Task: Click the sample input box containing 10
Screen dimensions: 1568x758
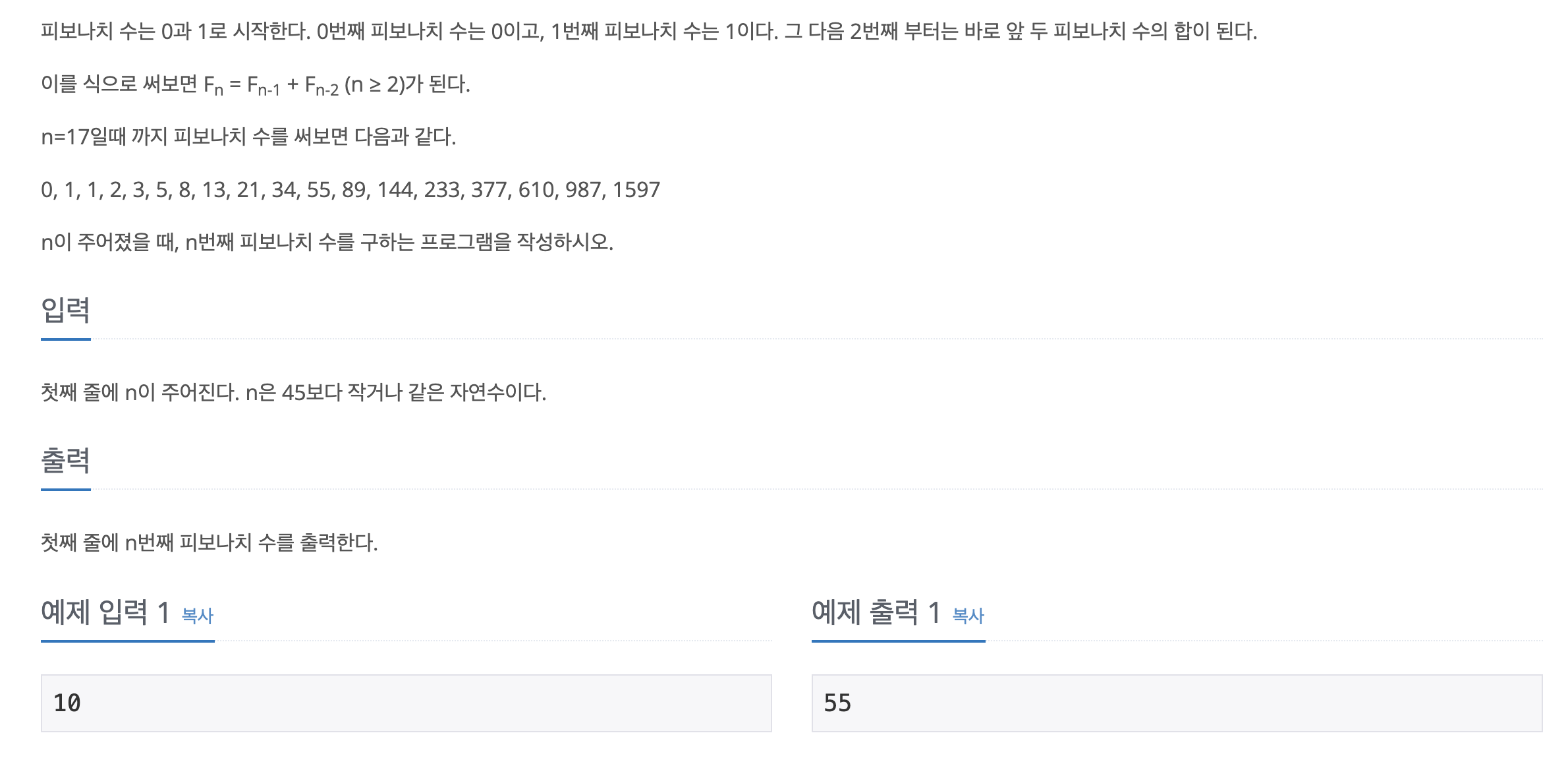Action: pos(406,703)
